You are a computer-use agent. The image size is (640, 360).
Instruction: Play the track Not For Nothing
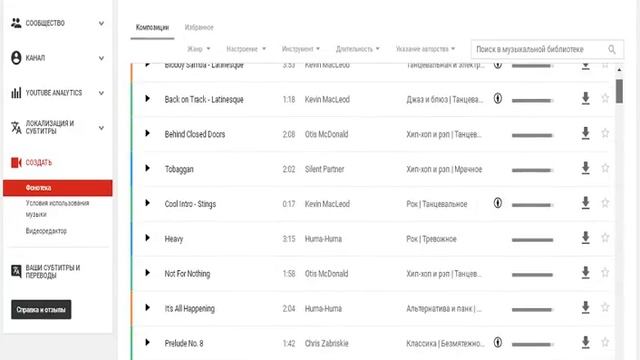click(147, 273)
